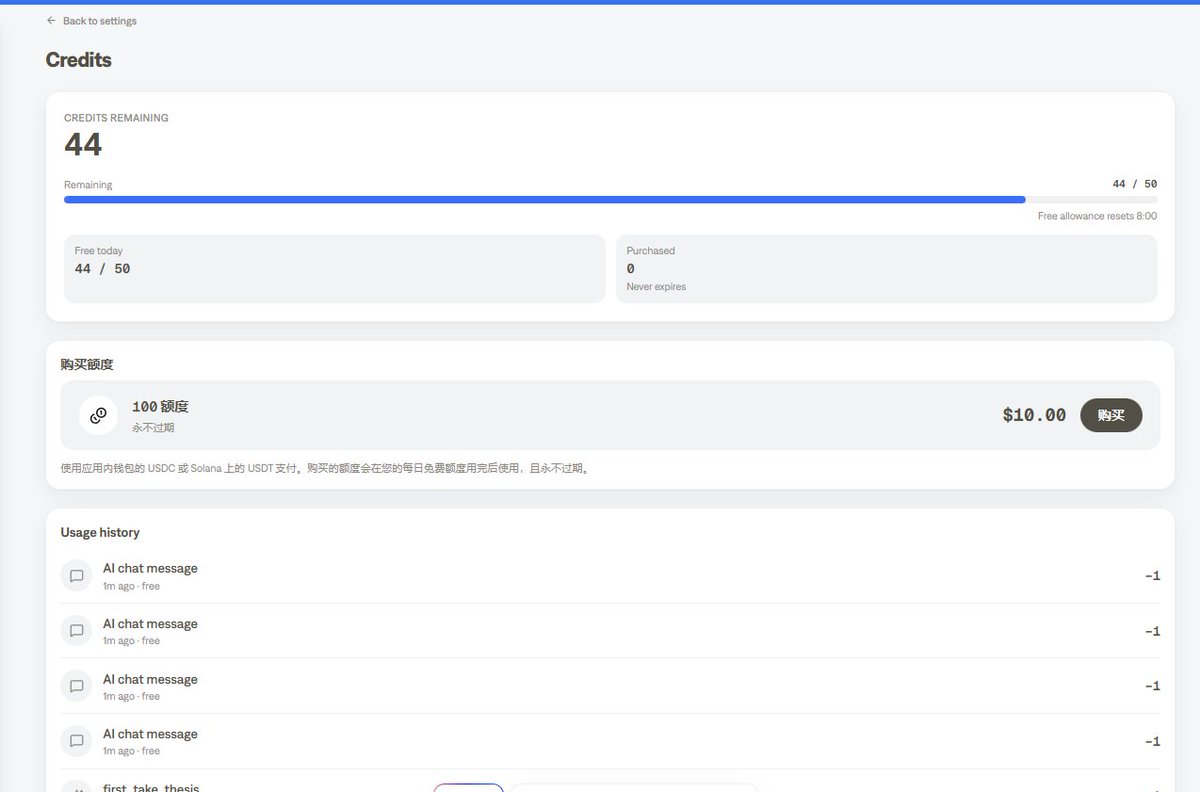
Task: Click the "Purchased" label
Action: (x=651, y=251)
